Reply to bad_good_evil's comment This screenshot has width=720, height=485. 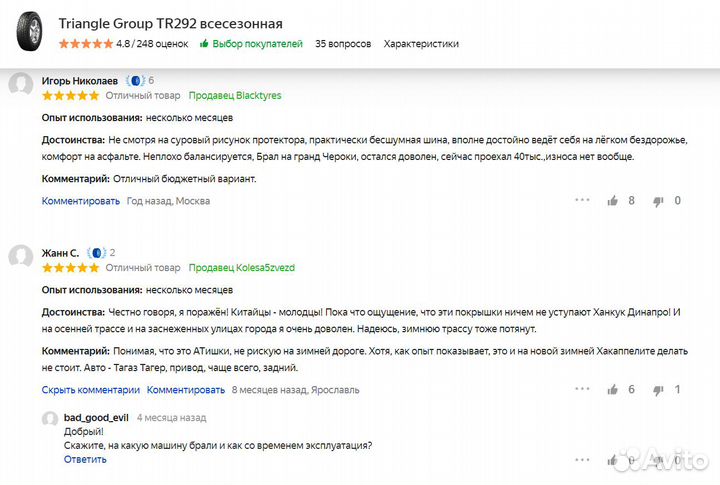(x=85, y=460)
